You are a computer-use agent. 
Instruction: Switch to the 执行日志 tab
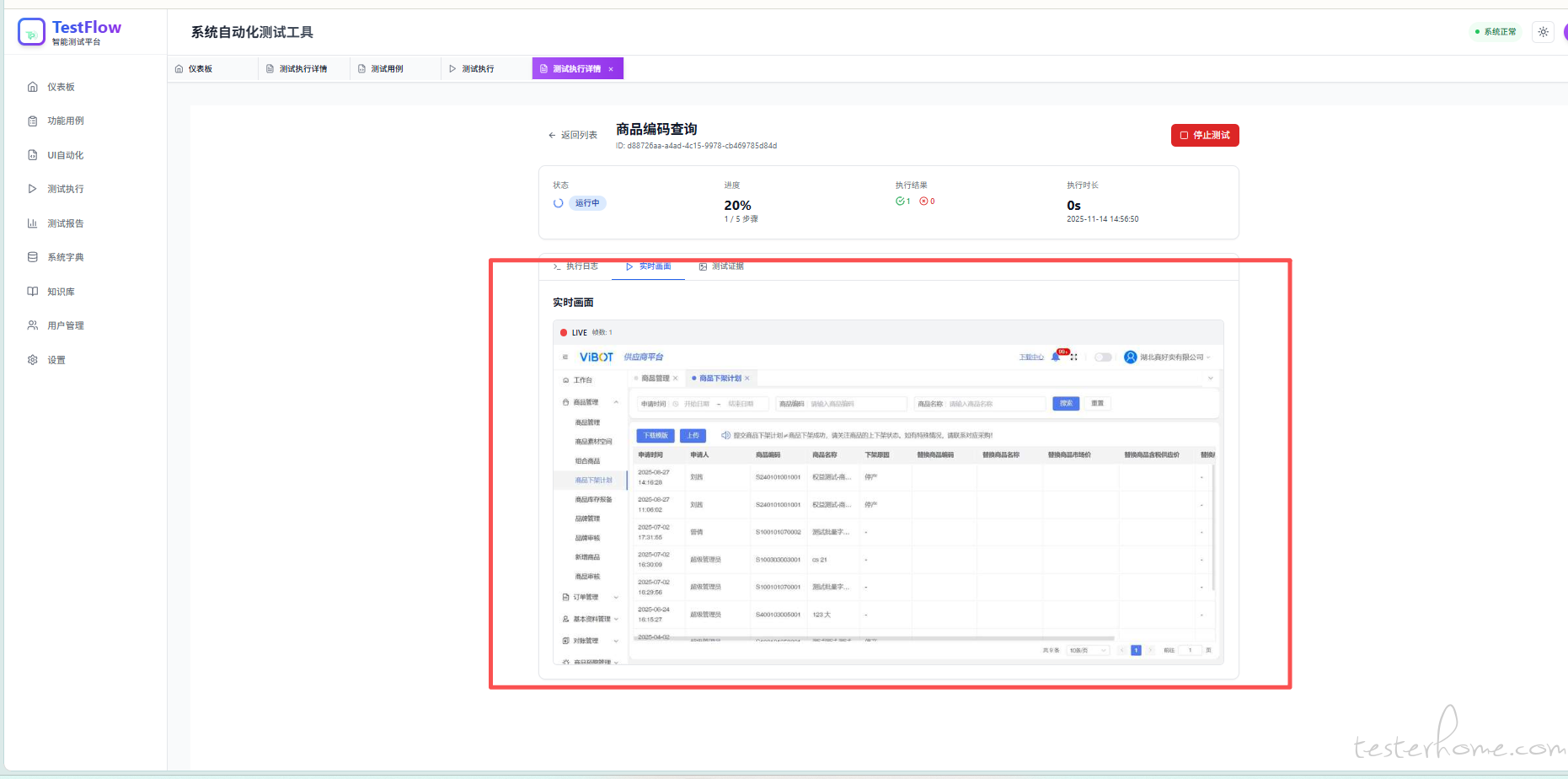click(576, 266)
